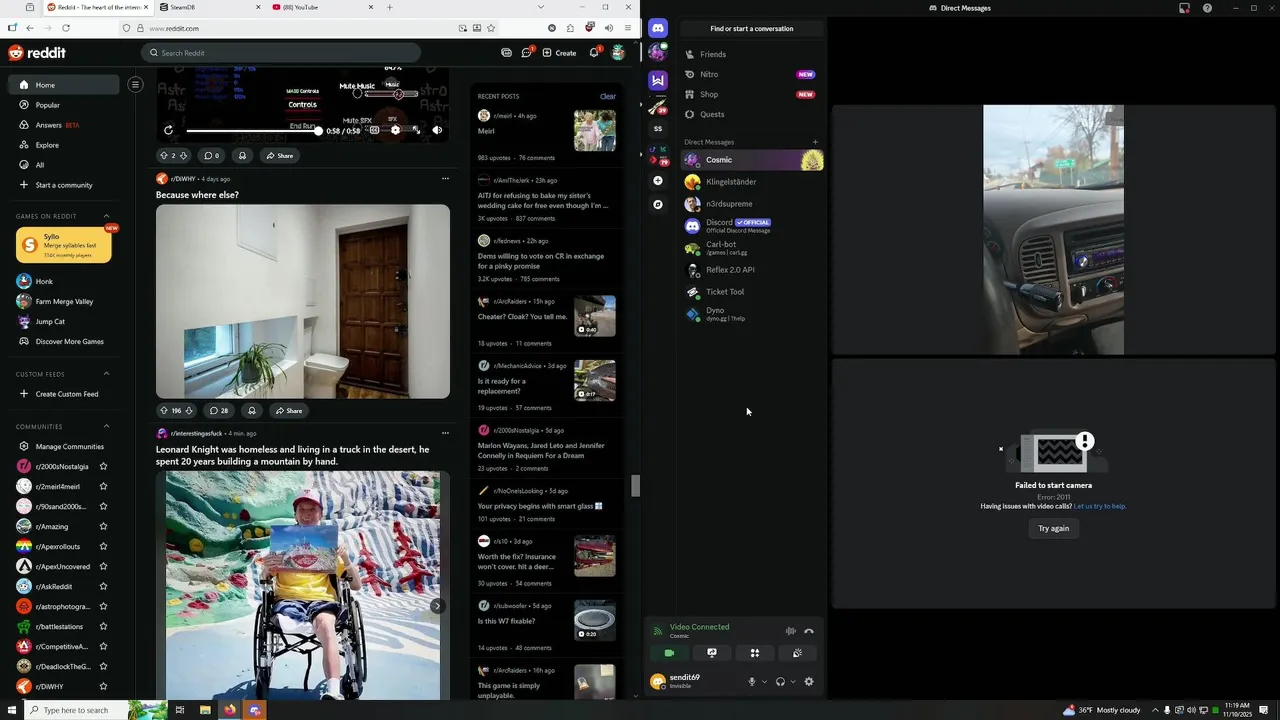The width and height of the screenshot is (1280, 720).
Task: Open options menu on r/DIWHY post
Action: coord(445,179)
